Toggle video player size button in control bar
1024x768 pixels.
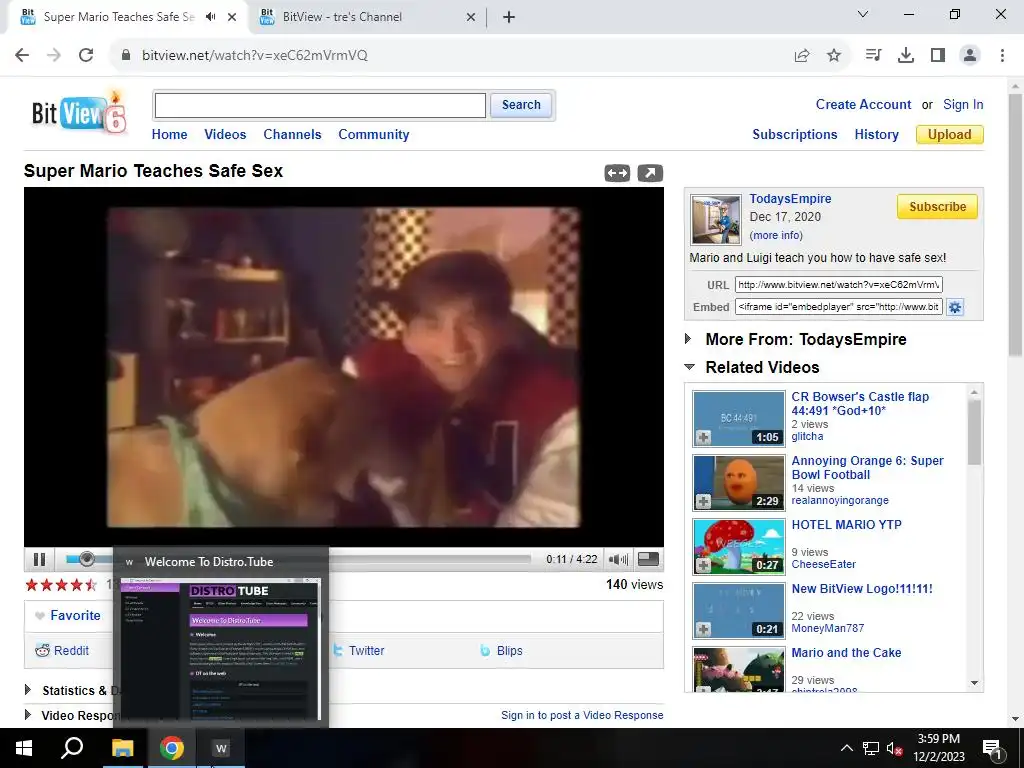[x=648, y=559]
